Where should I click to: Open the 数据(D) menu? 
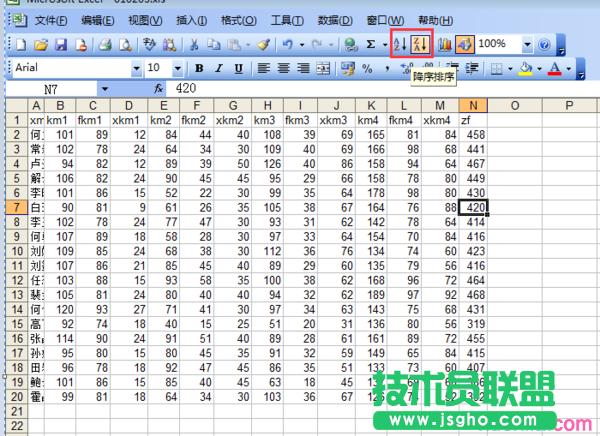[x=334, y=20]
